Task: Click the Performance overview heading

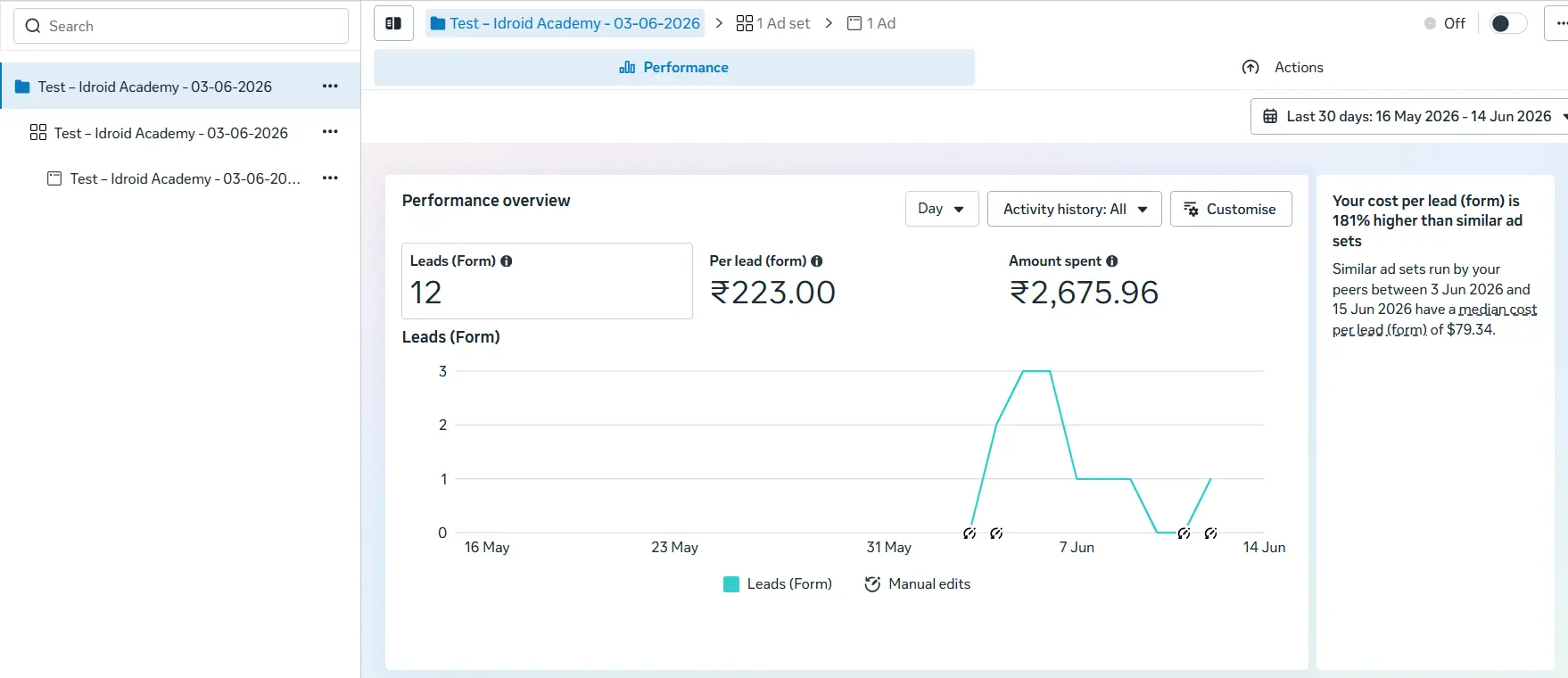Action: (x=486, y=201)
